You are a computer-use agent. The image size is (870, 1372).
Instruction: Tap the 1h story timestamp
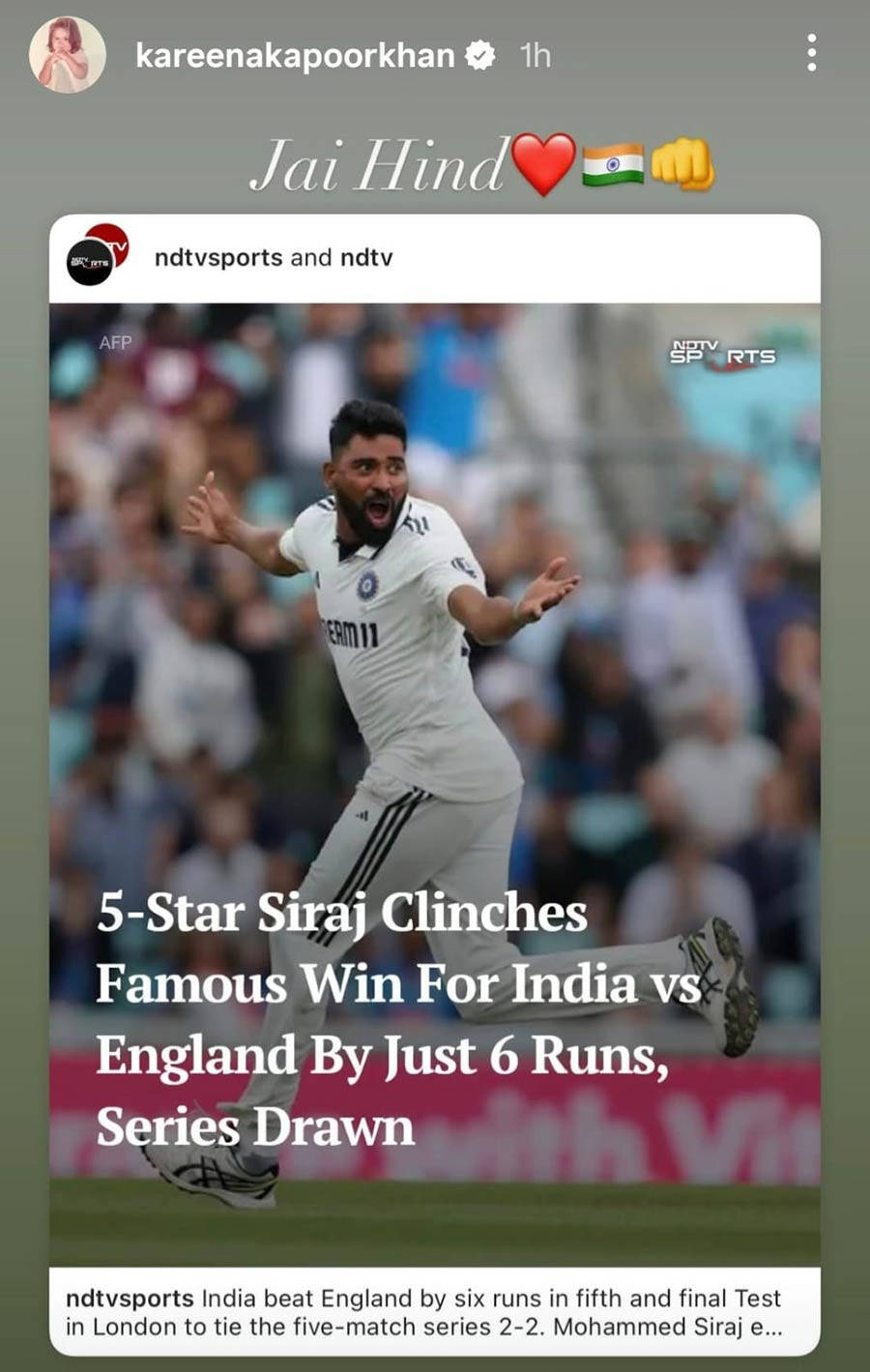(x=535, y=56)
